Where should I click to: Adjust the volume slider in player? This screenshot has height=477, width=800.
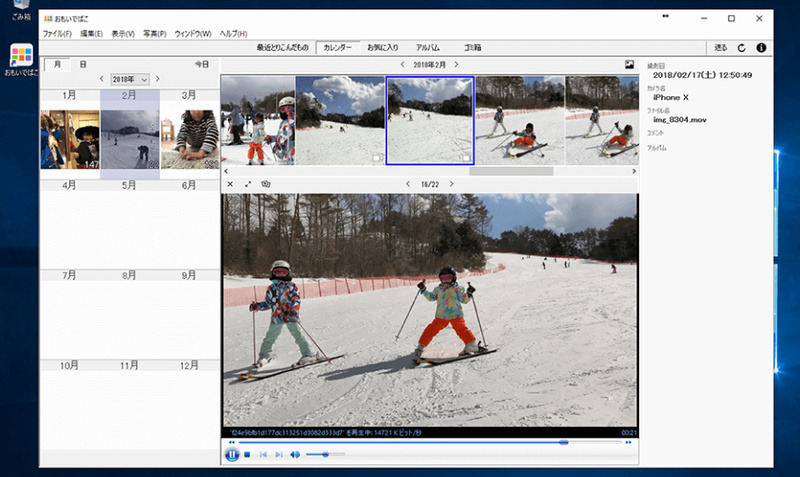click(x=326, y=455)
